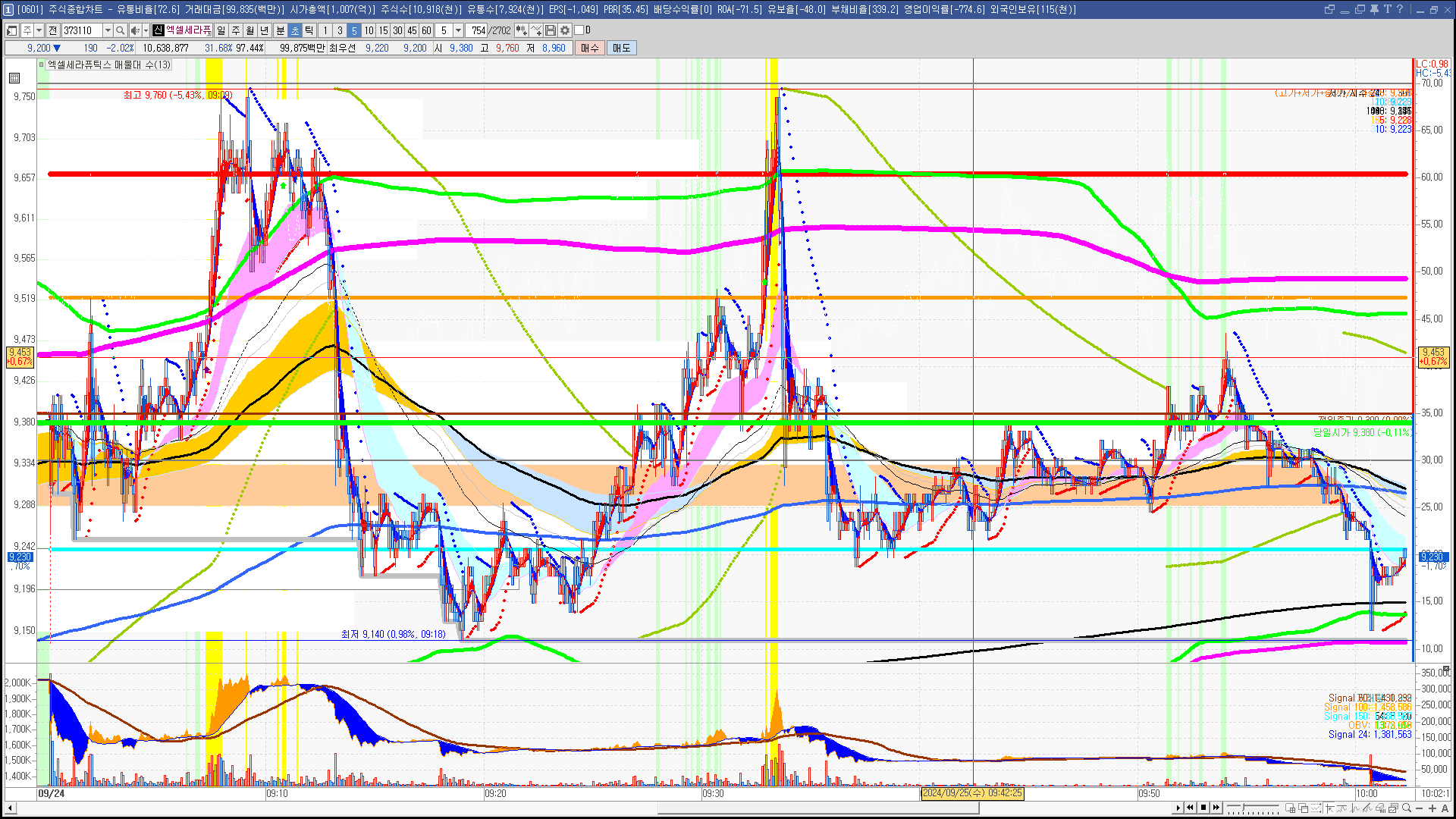This screenshot has width=1456, height=819.
Task: Click the zoom magnifier icon at bottom right
Action: (x=1407, y=808)
